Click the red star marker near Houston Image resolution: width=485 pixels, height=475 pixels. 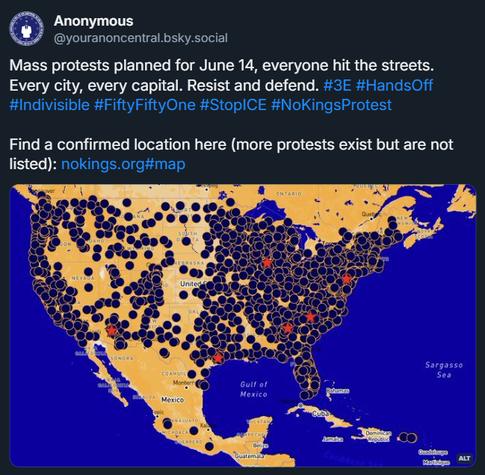pos(218,358)
